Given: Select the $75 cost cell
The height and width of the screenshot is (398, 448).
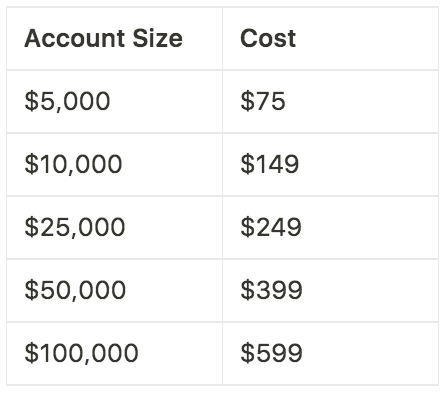Looking at the screenshot, I should pyautogui.click(x=330, y=102).
